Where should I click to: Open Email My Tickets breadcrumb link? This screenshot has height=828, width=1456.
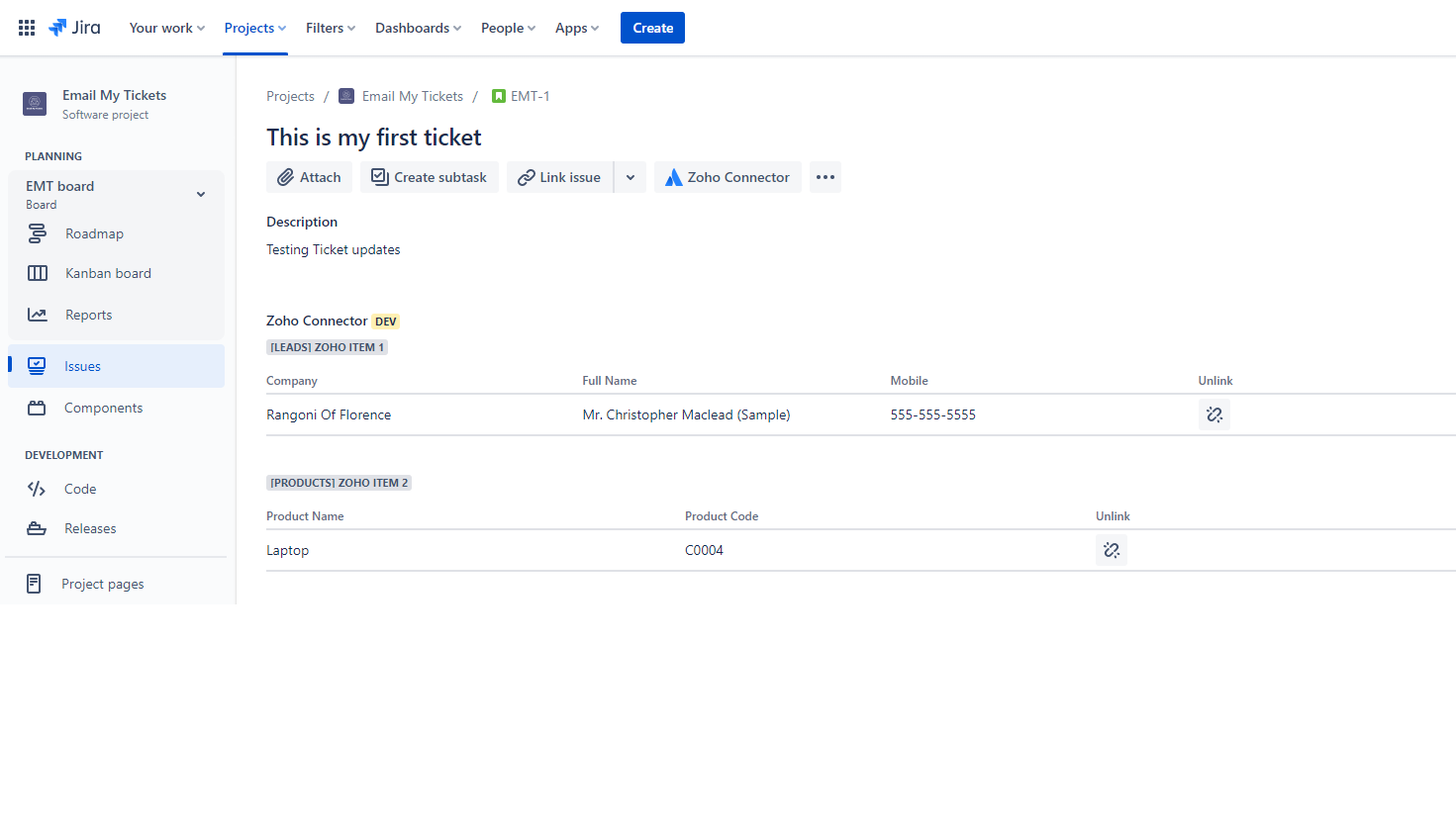coord(413,96)
